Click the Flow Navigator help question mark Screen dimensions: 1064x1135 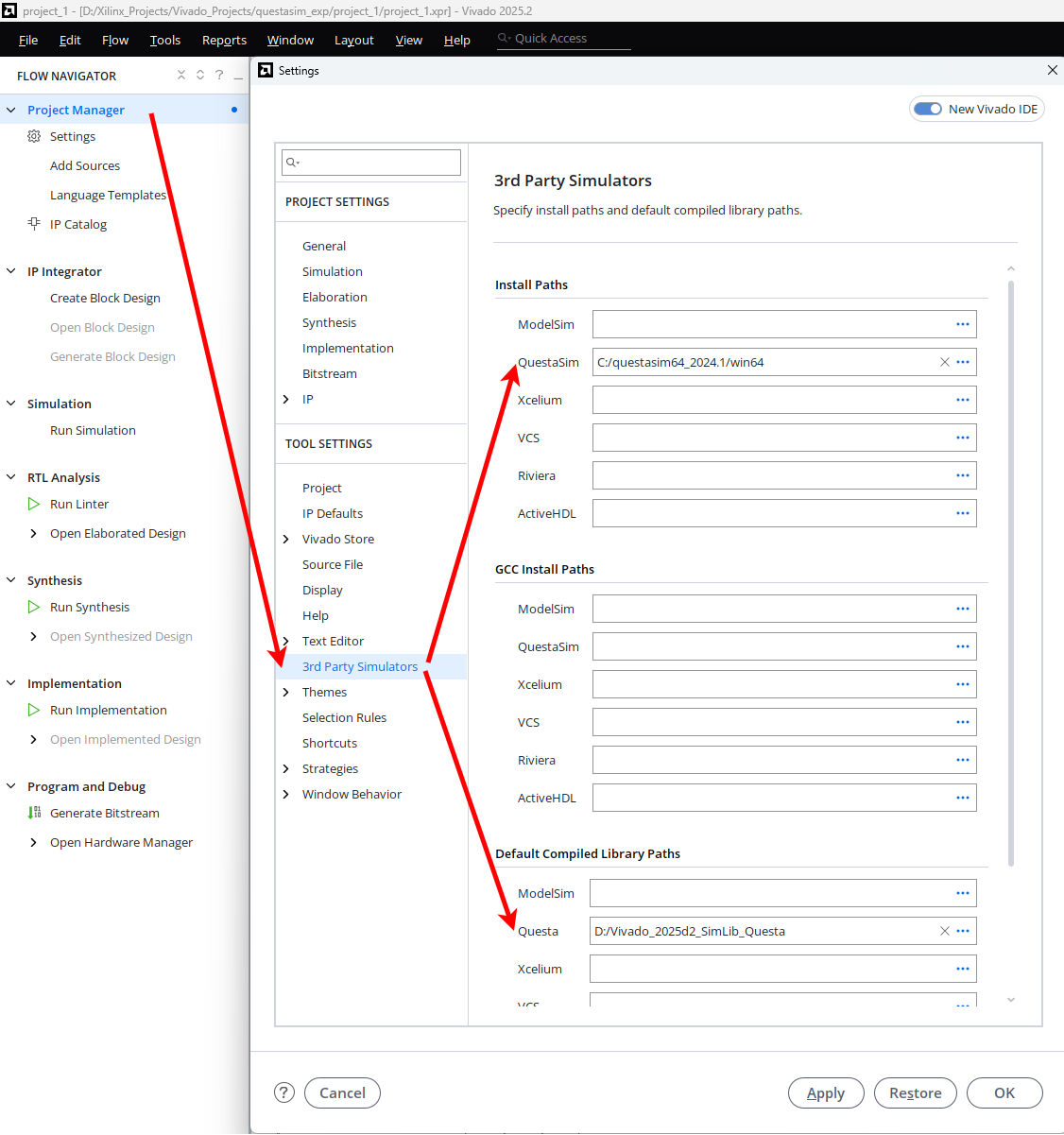pos(219,75)
